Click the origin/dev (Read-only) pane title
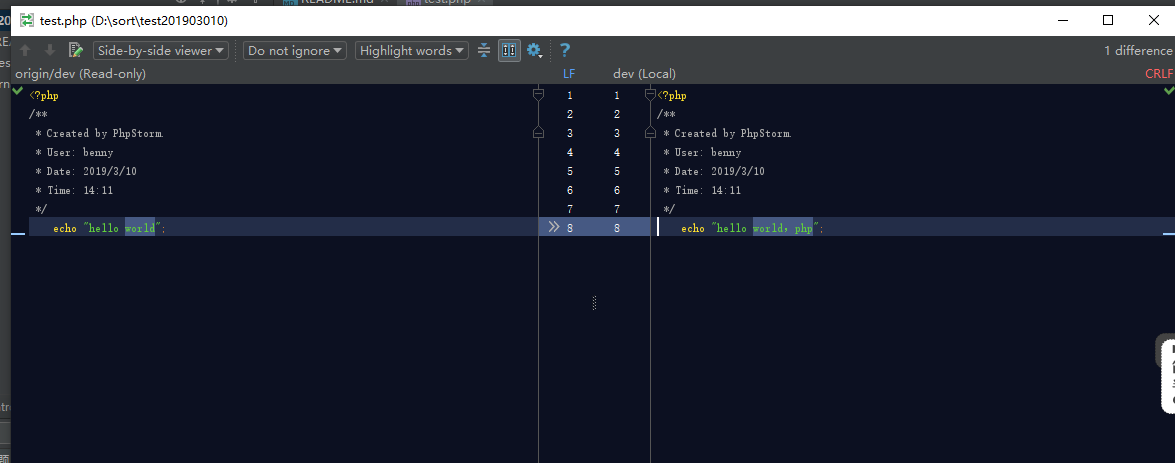The image size is (1175, 463). 80,73
